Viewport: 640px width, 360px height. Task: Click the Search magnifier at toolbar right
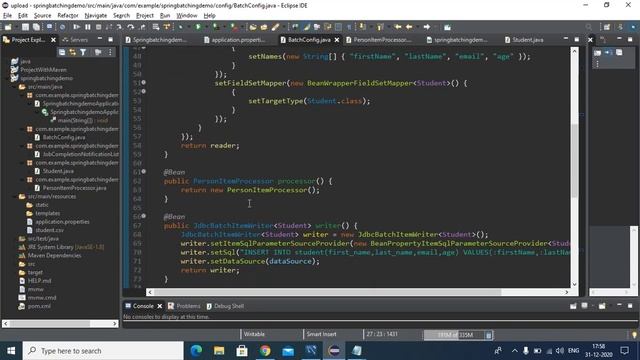pos(588,27)
